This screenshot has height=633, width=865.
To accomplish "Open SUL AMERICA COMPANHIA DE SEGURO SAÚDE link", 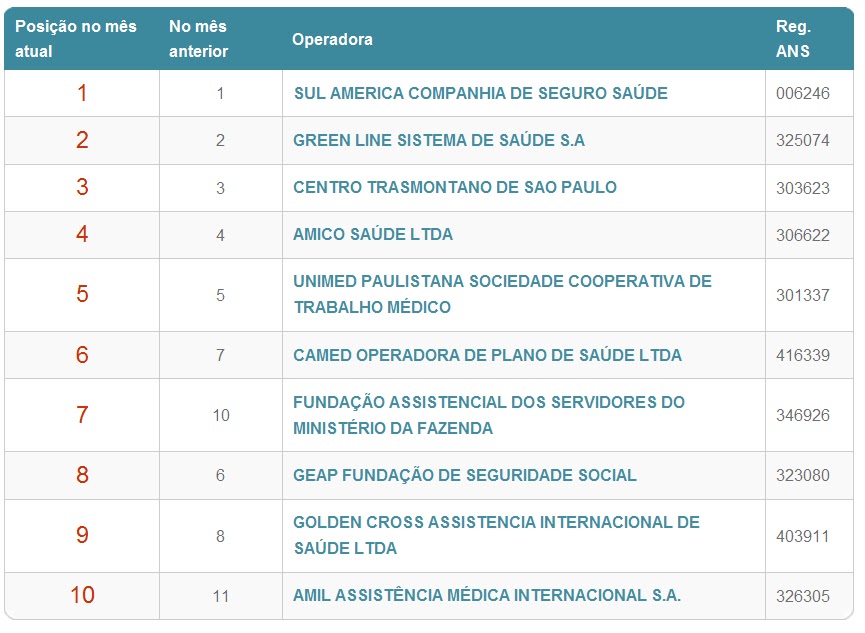I will click(x=480, y=93).
